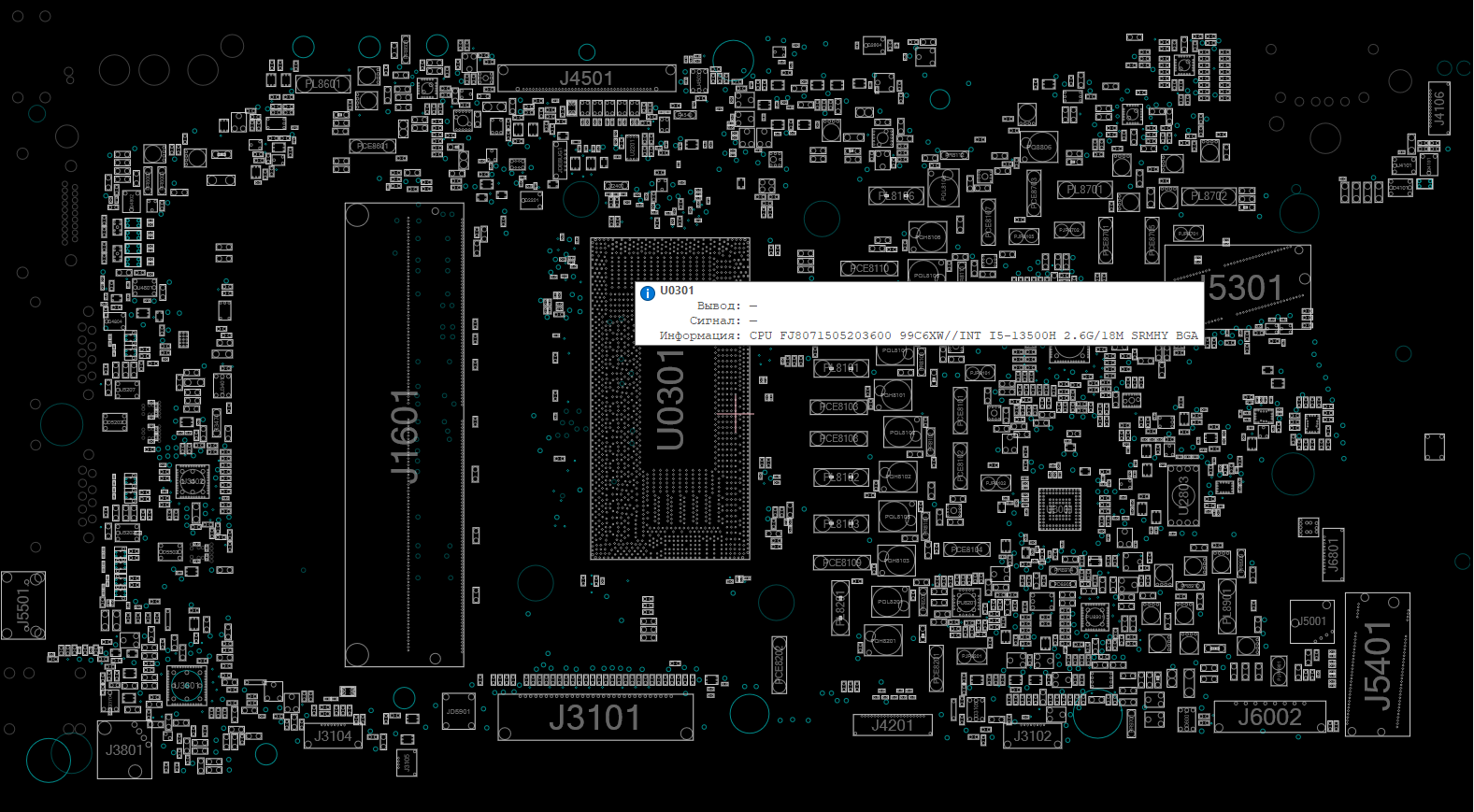Click capacitor PCE8110
Screen dimensions: 1474x812
click(x=868, y=269)
